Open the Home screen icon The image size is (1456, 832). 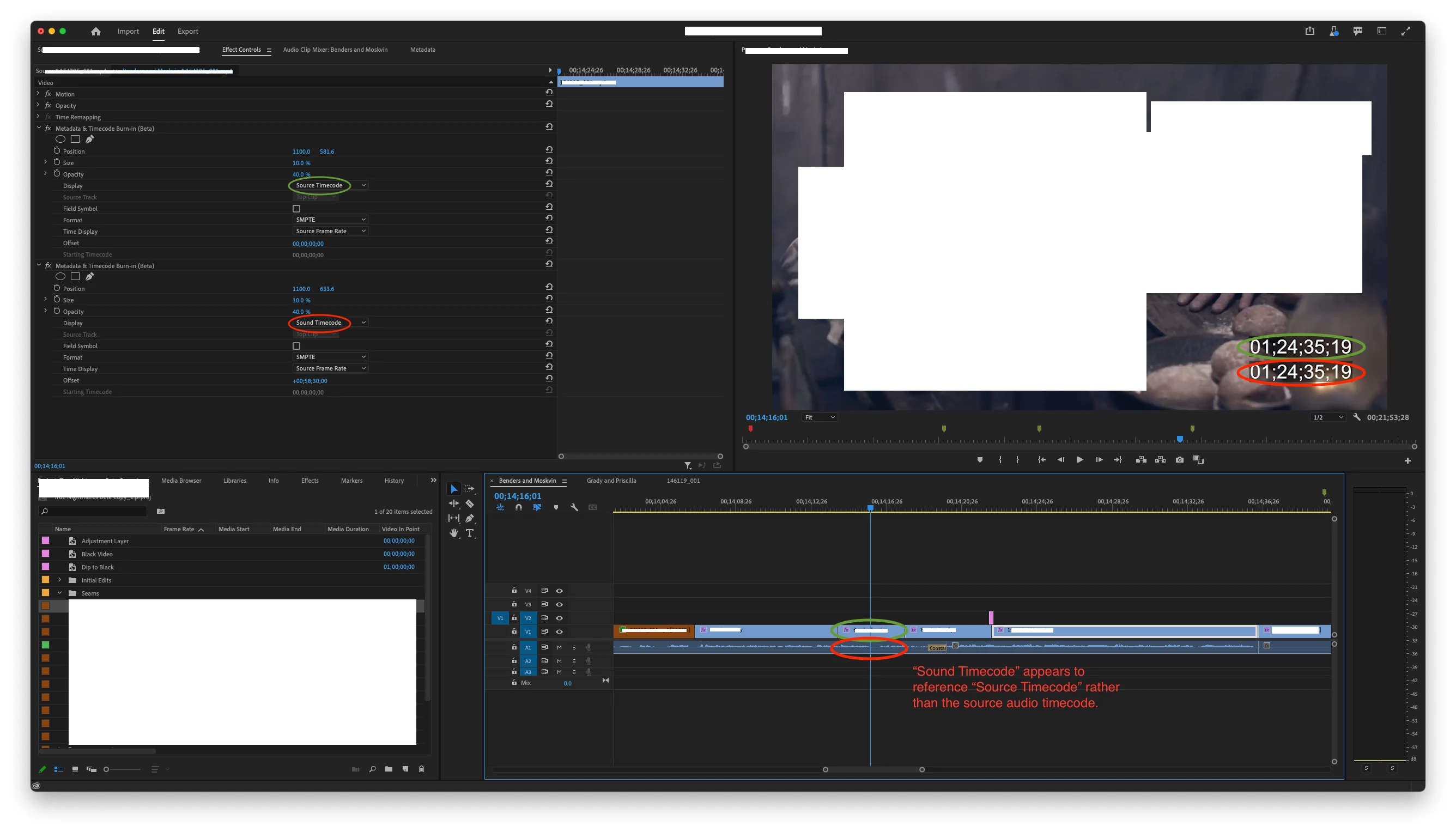coord(95,32)
